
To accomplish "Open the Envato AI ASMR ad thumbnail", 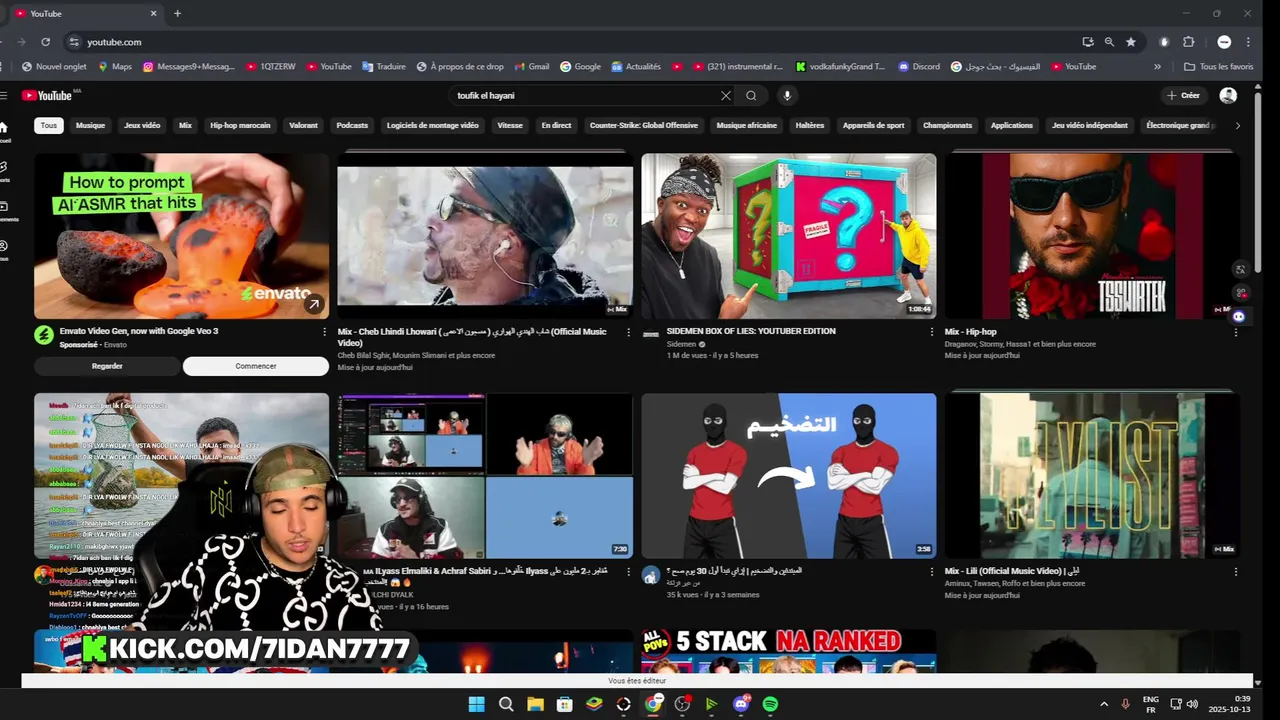I will (x=181, y=236).
